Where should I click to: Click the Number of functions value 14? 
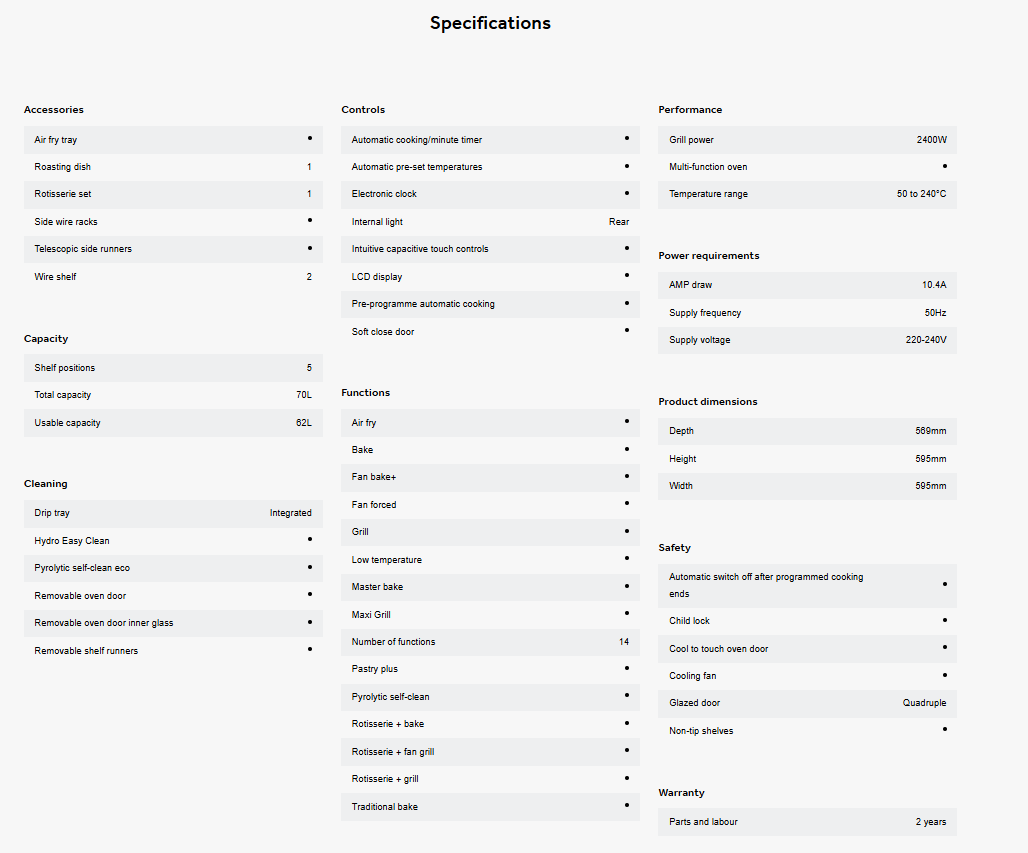624,642
